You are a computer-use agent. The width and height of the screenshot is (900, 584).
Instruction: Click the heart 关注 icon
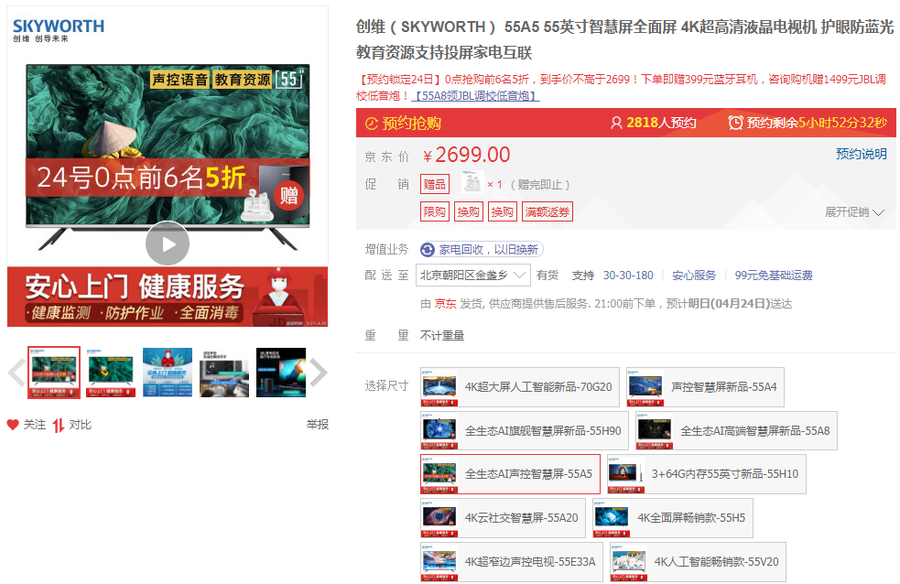coord(13,425)
